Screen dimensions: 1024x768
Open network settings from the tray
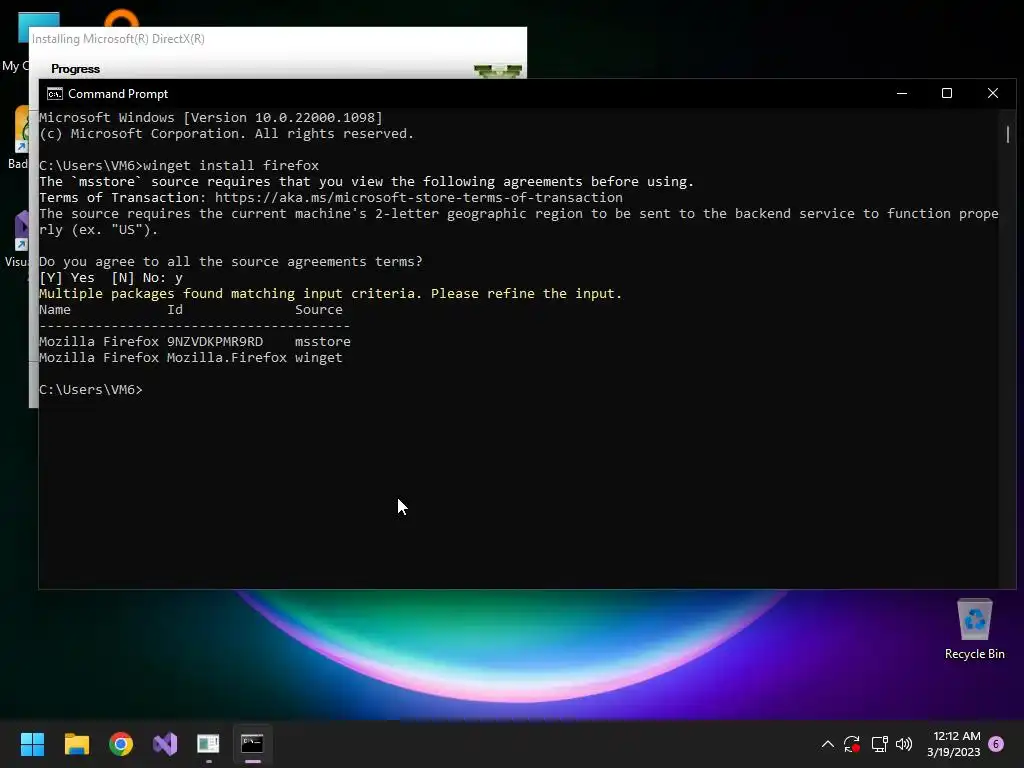pos(879,744)
